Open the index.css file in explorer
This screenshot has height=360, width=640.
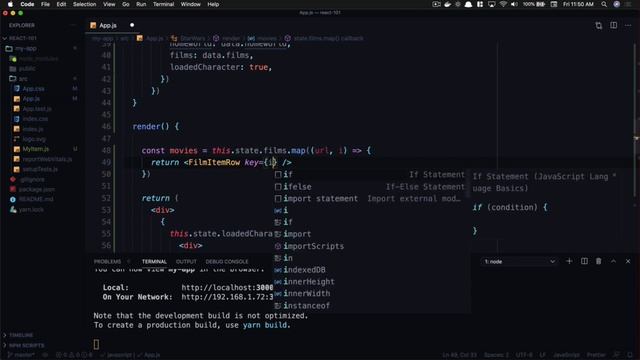tap(35, 119)
